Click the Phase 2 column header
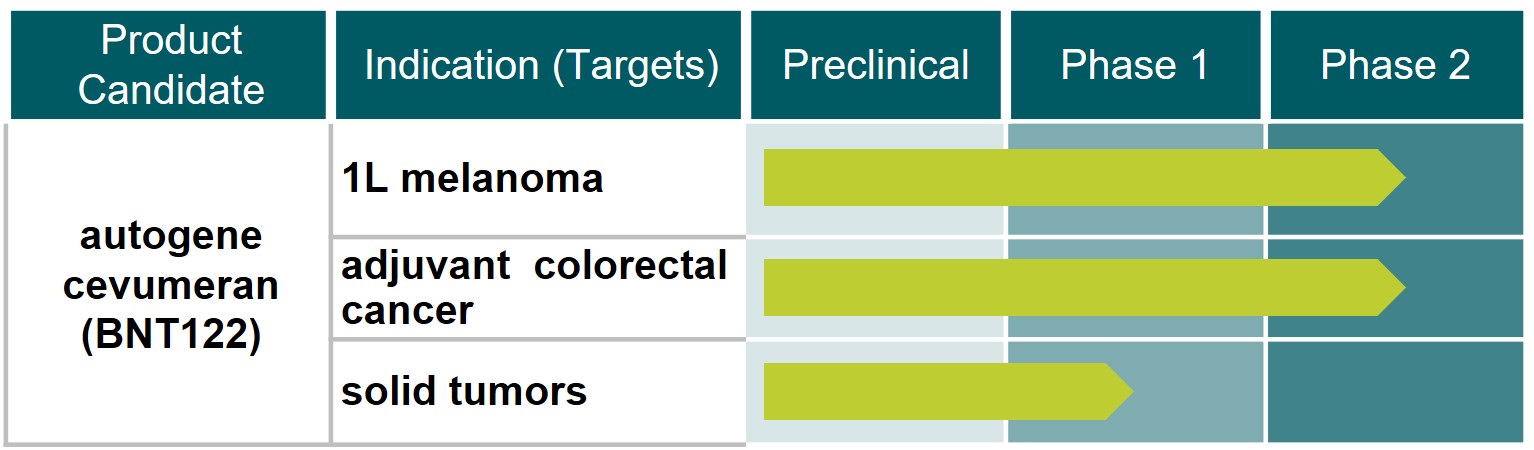This screenshot has width=1534, height=450. pos(1395,65)
